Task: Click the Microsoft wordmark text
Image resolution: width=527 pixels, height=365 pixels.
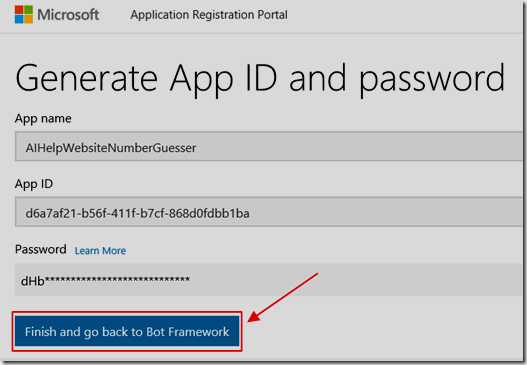Action: pos(68,15)
